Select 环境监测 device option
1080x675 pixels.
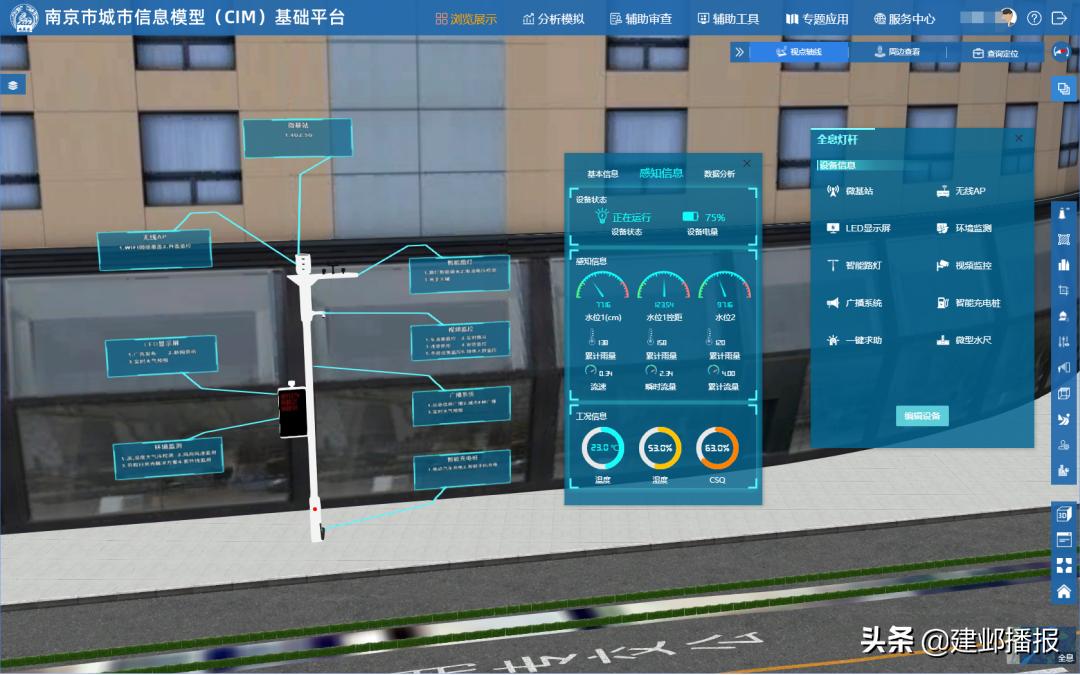[964, 228]
